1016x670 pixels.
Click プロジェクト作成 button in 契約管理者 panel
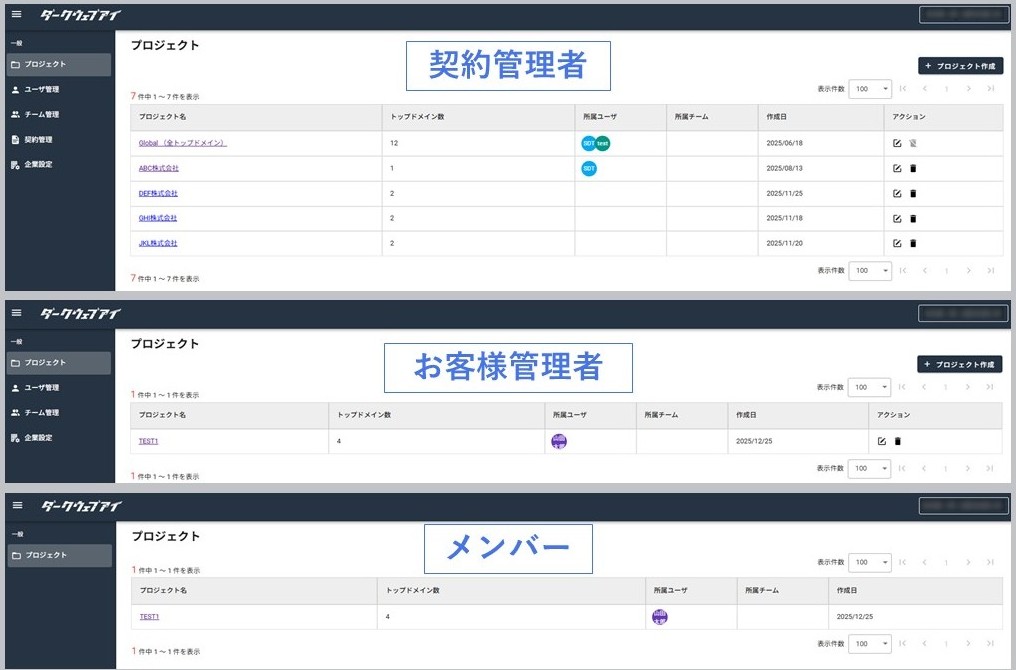click(x=960, y=66)
